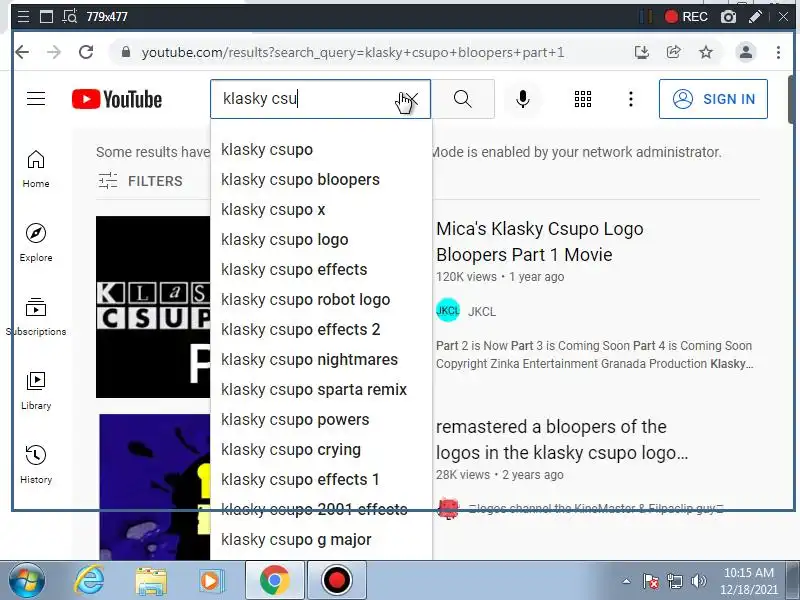
Task: Click the magnifier search button
Action: pyautogui.click(x=463, y=98)
